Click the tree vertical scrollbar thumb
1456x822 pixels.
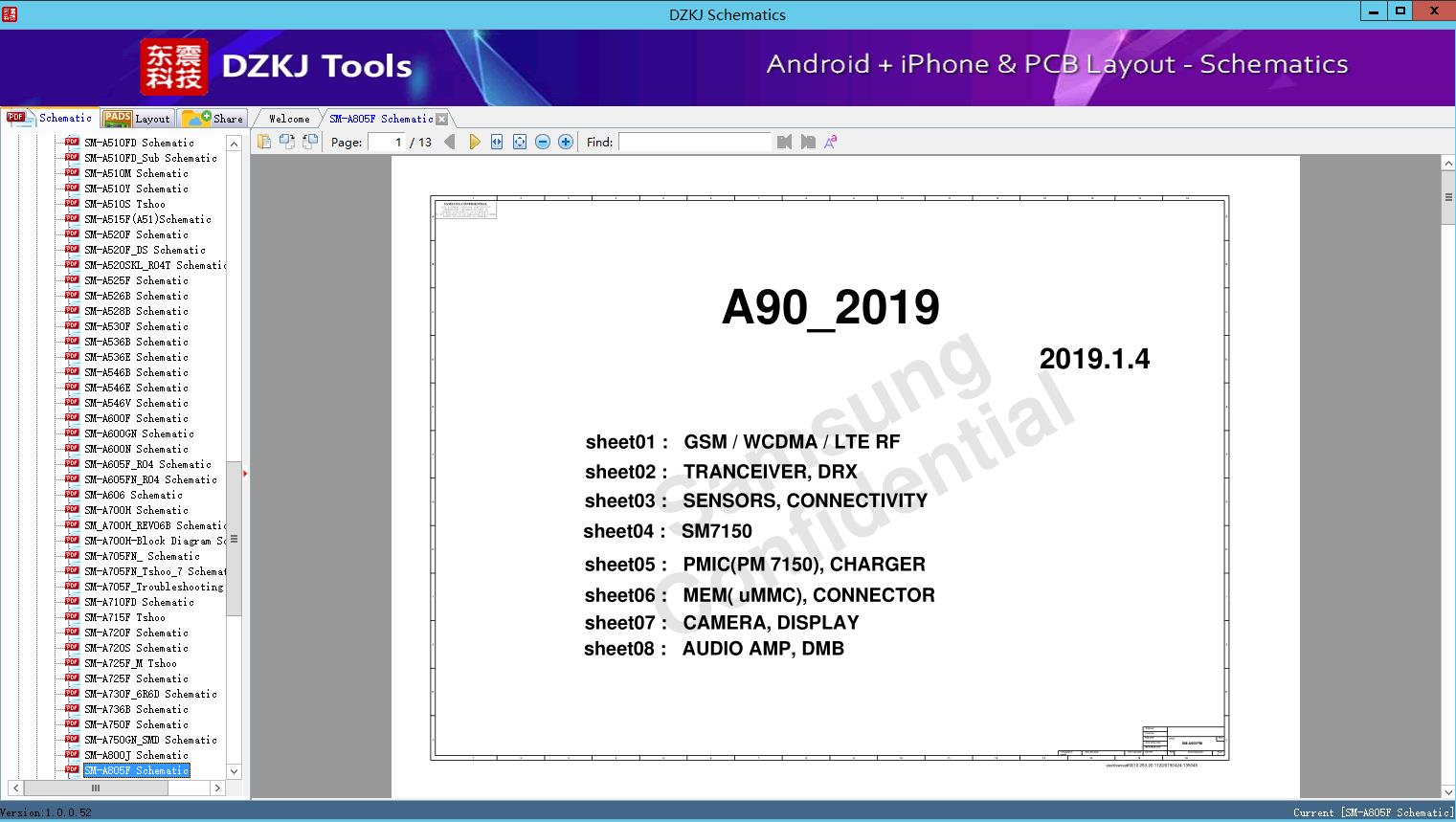click(234, 539)
